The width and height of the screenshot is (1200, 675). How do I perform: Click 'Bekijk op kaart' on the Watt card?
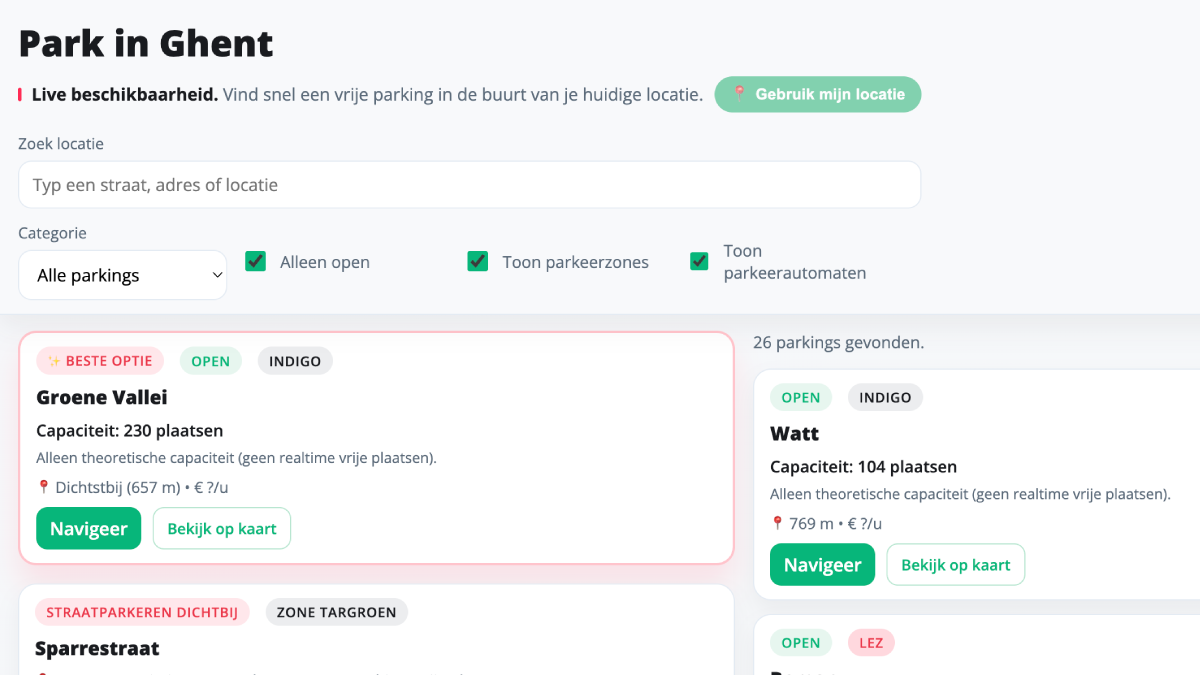point(955,564)
